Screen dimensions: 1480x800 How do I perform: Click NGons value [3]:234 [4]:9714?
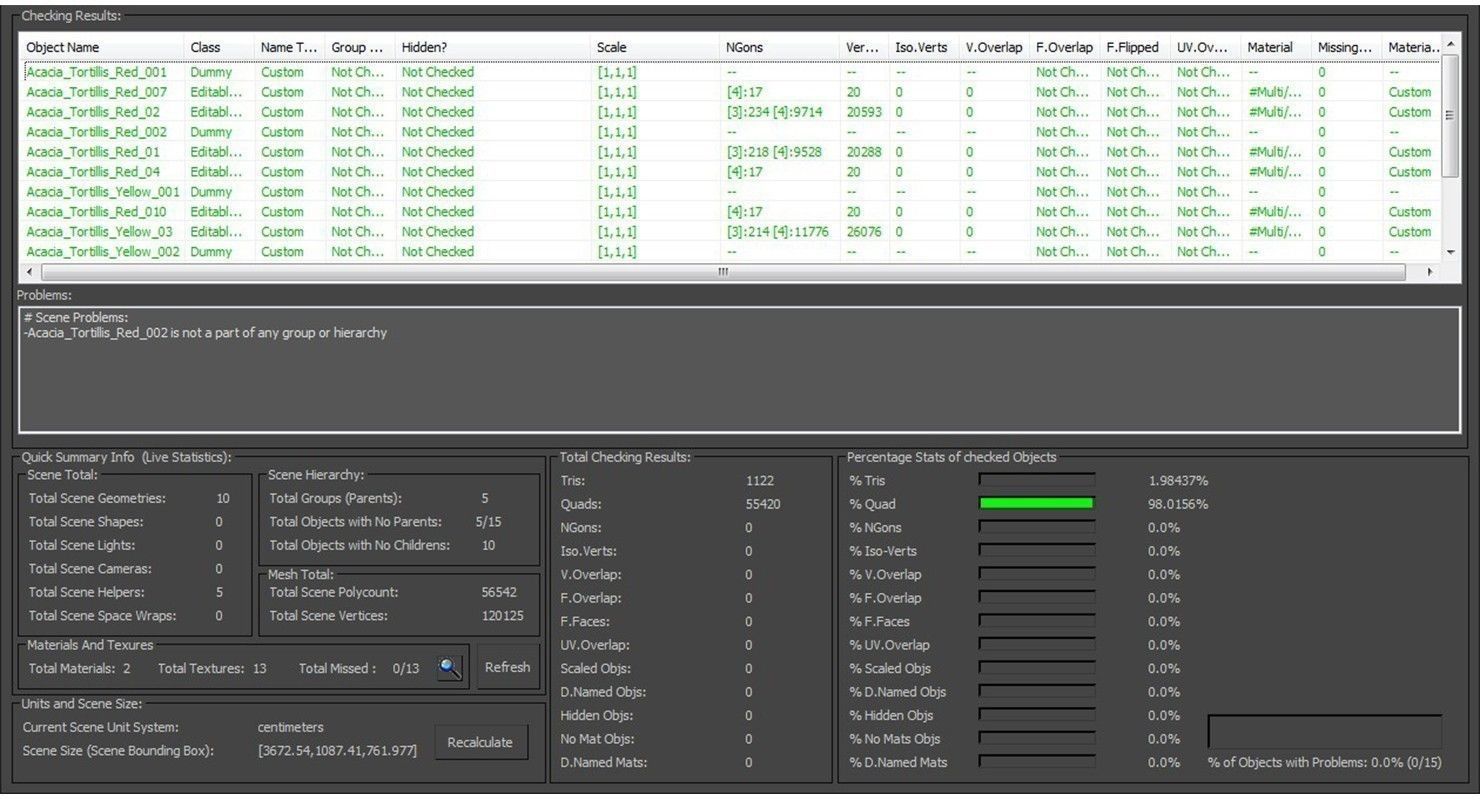(774, 112)
